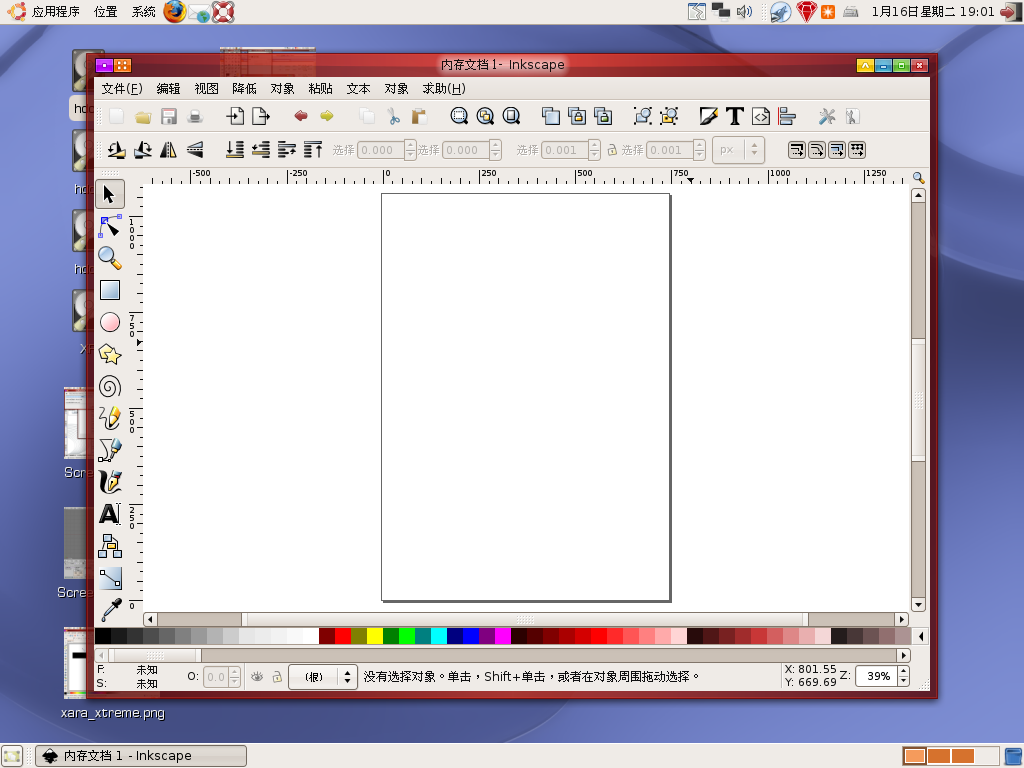This screenshot has height=768, width=1024.
Task: Open Align and Distribute icon
Action: tap(787, 116)
